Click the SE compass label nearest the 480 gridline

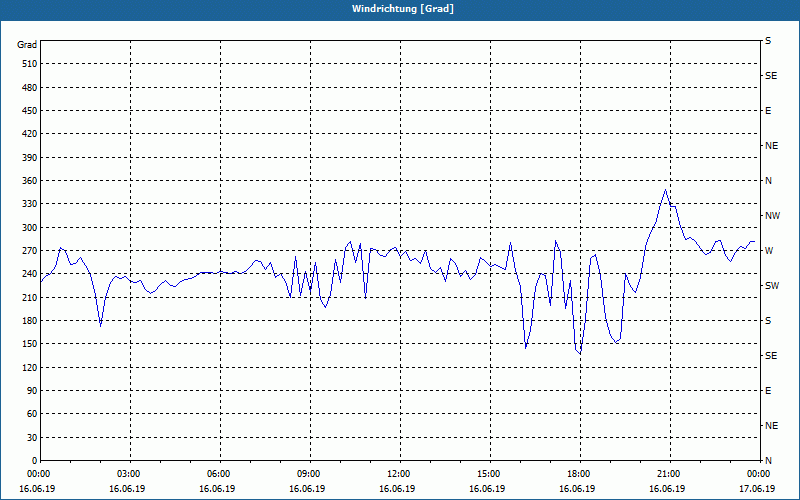771,76
